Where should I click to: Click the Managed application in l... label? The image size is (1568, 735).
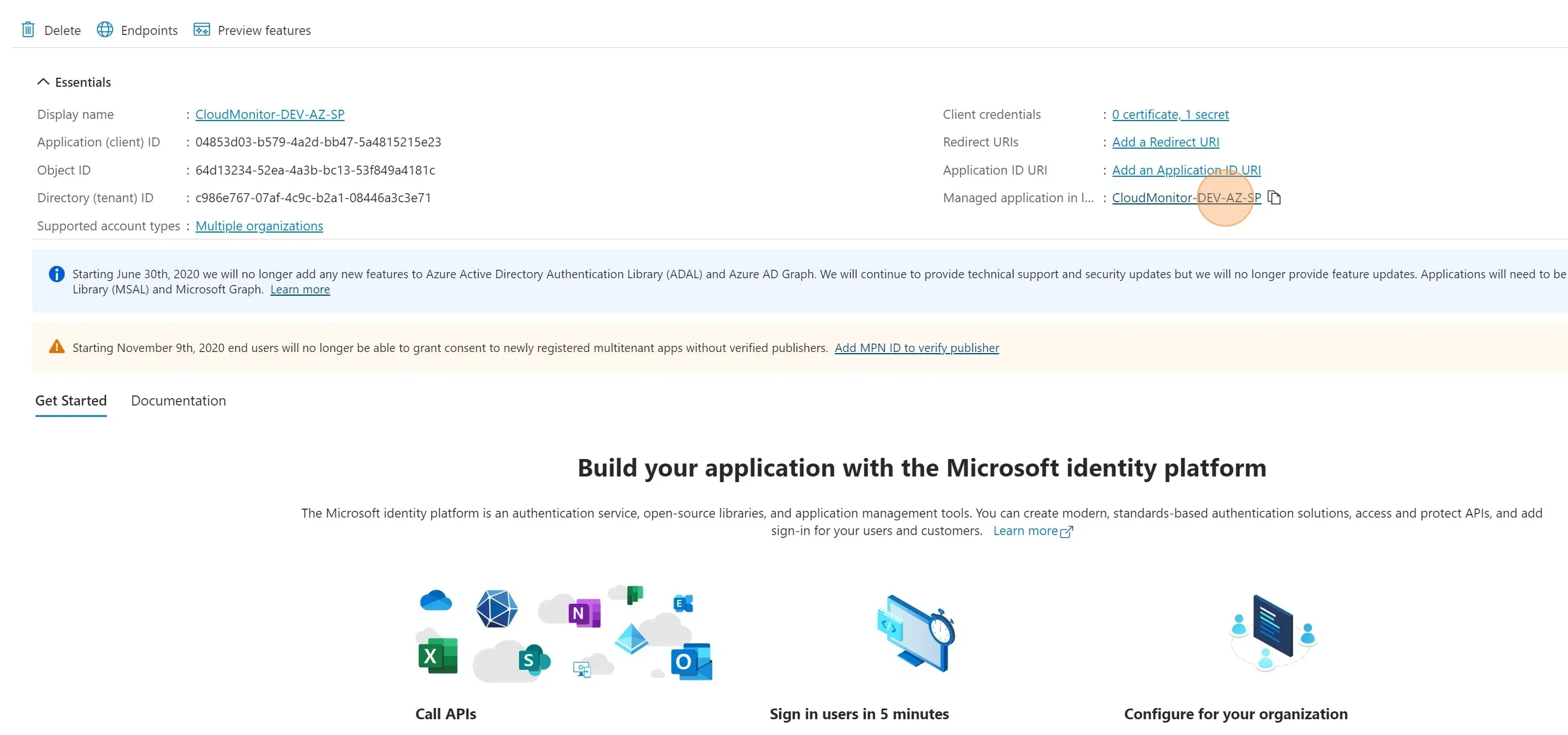pos(1018,198)
